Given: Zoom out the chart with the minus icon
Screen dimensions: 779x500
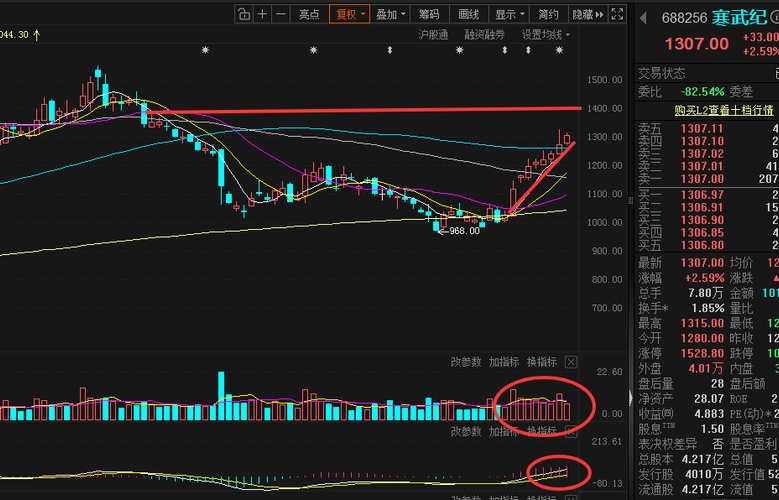Looking at the screenshot, I should 281,14.
